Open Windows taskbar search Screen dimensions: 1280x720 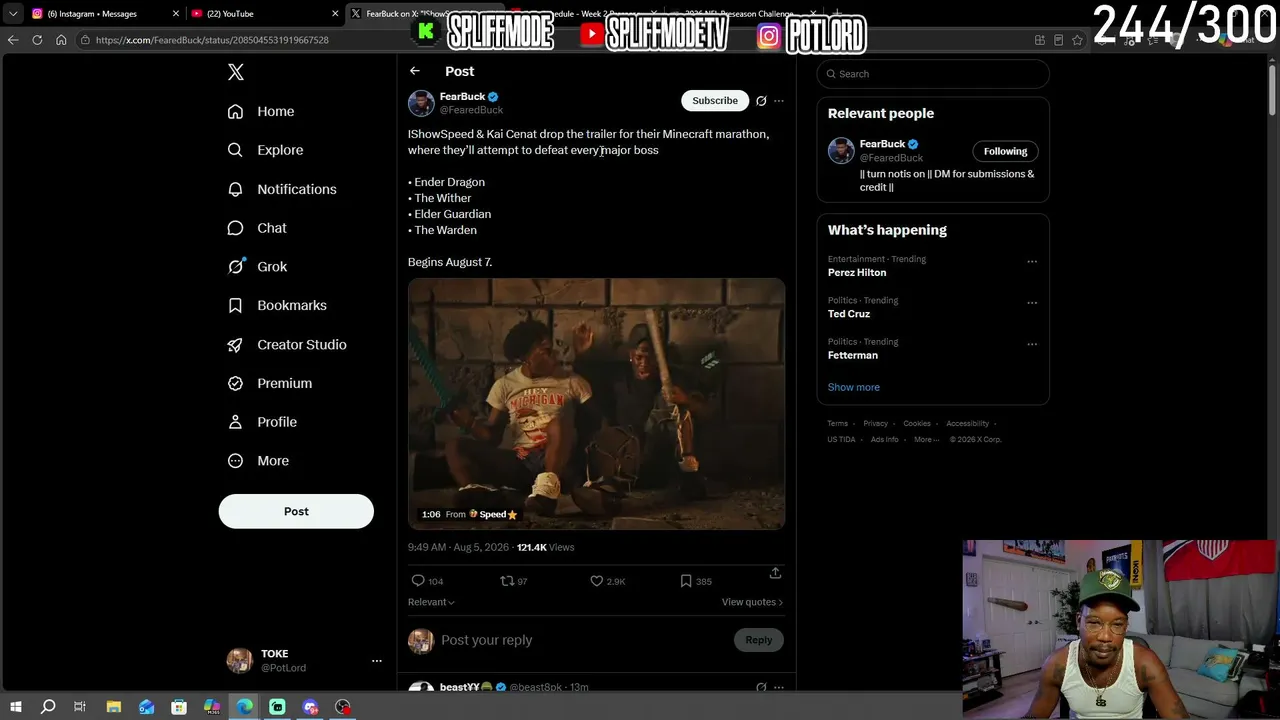47,707
